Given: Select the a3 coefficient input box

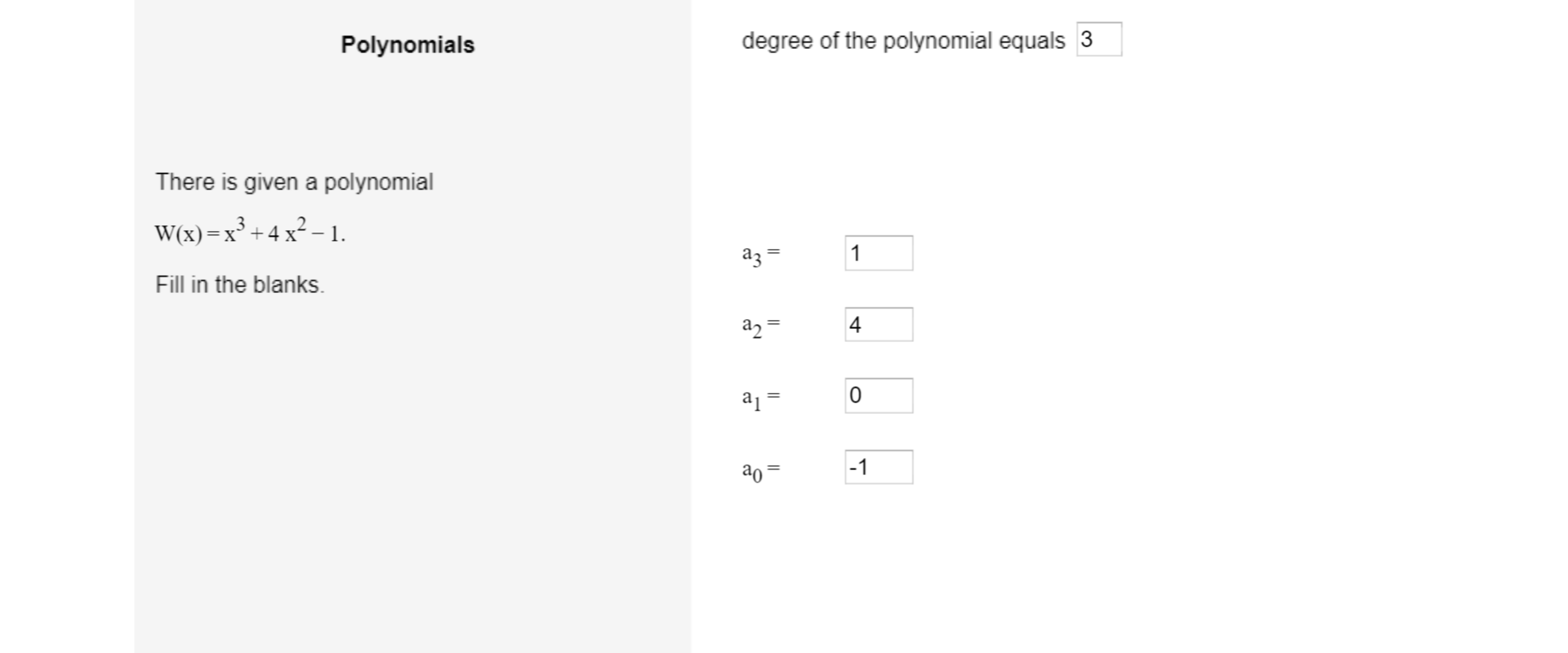Looking at the screenshot, I should (877, 252).
